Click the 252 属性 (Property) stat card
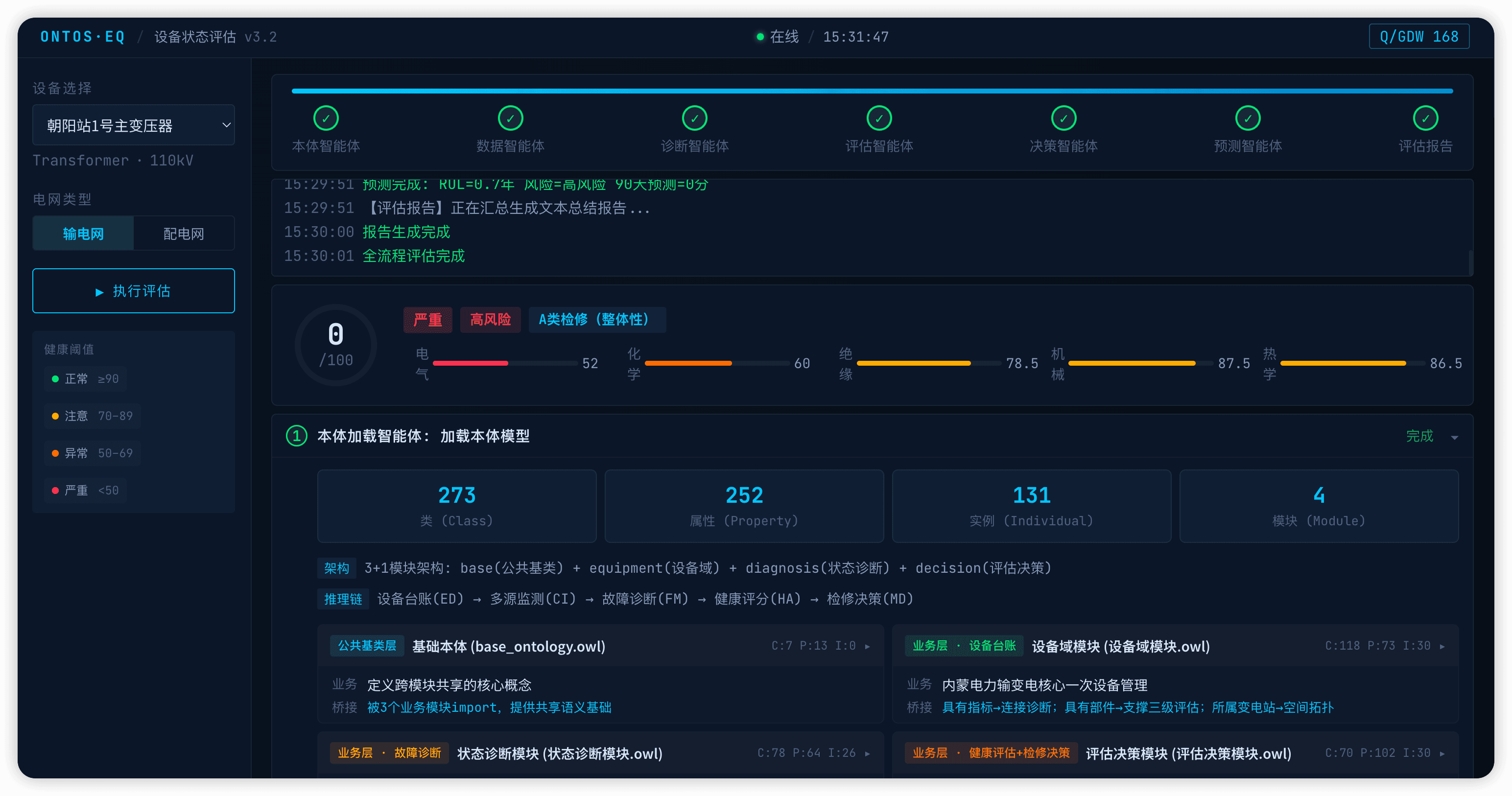Viewport: 1512px width, 796px height. [744, 506]
